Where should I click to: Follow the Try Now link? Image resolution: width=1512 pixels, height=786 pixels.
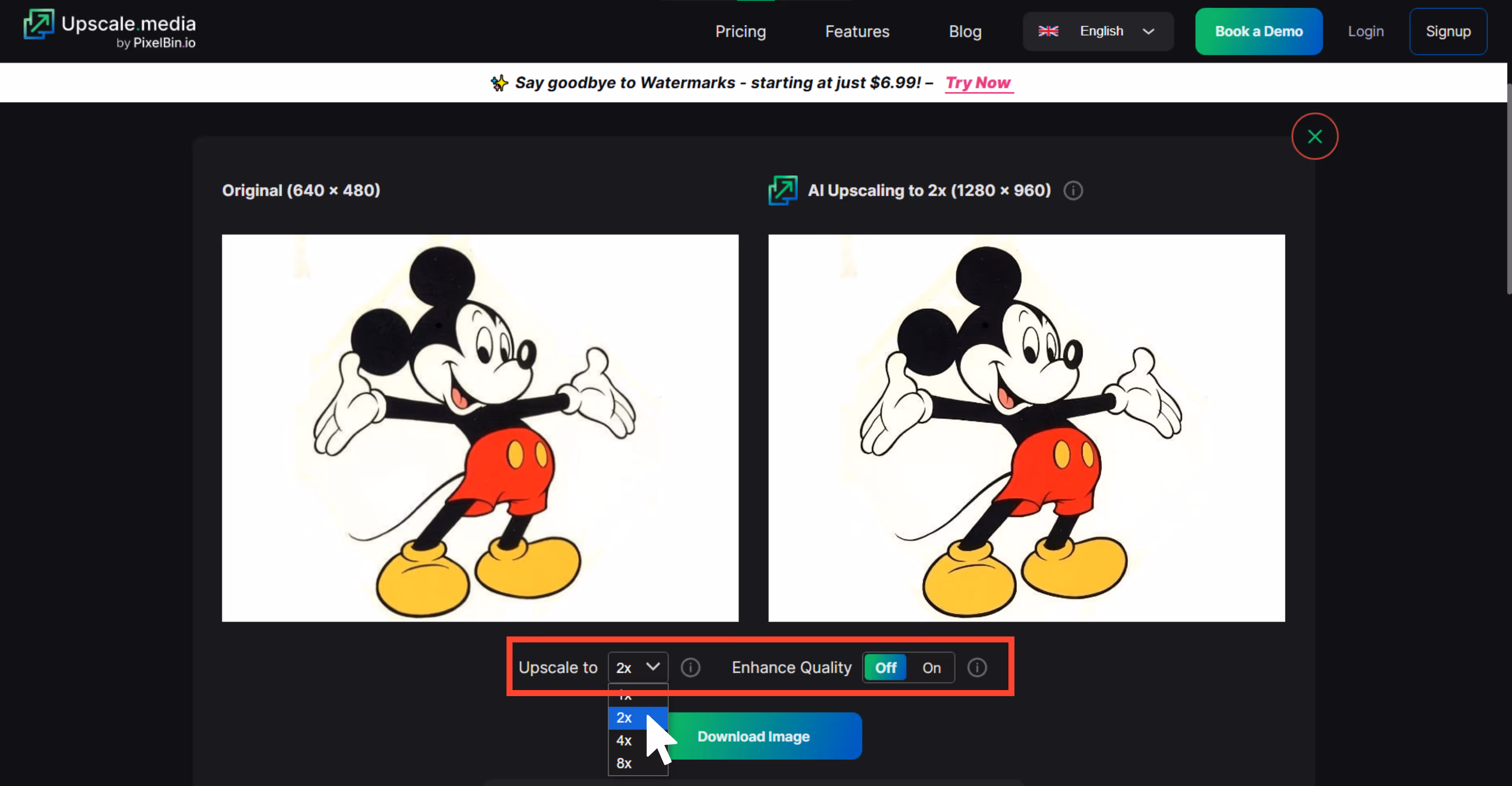[x=978, y=83]
